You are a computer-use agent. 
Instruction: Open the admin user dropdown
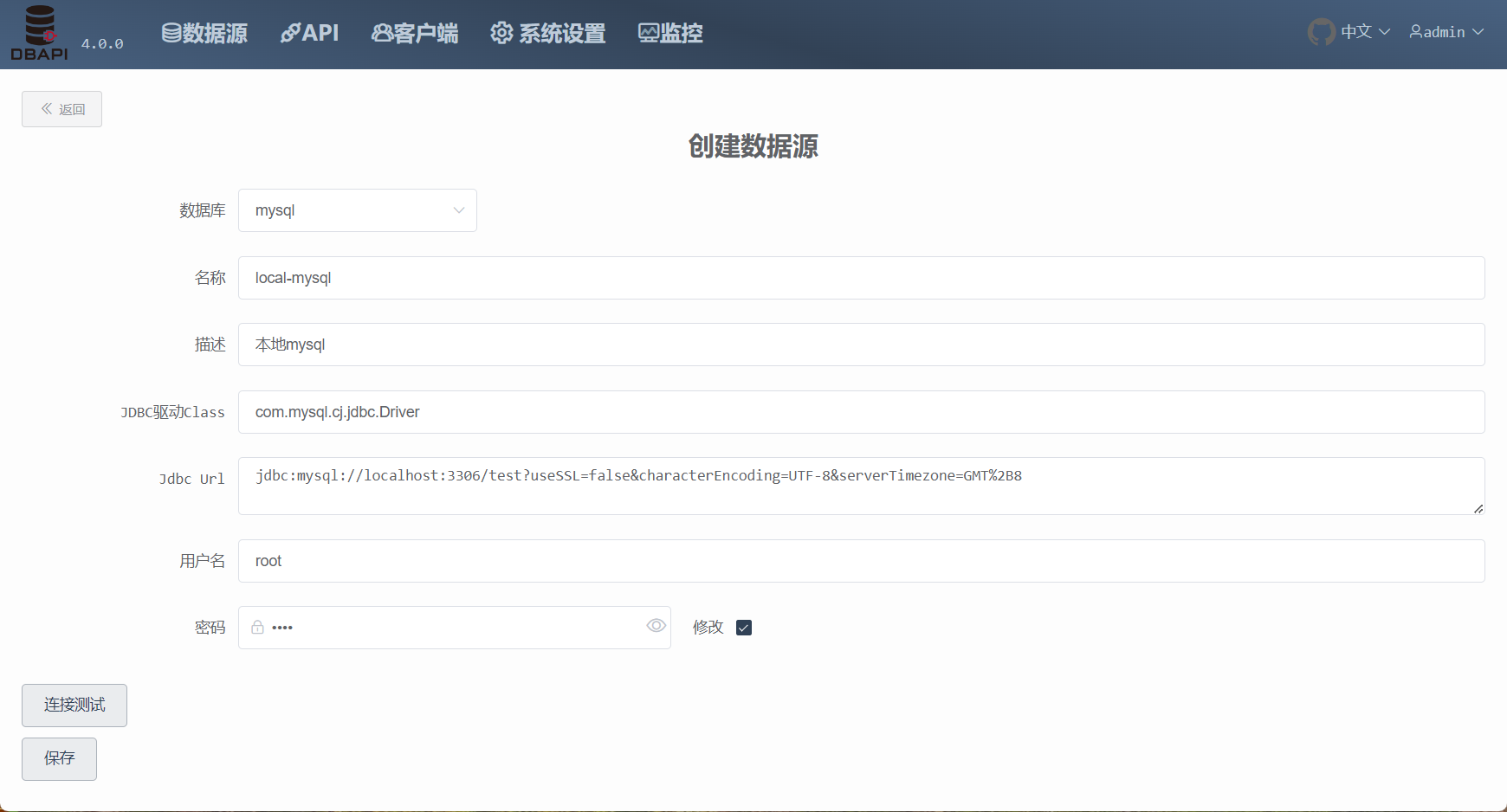tap(1446, 32)
